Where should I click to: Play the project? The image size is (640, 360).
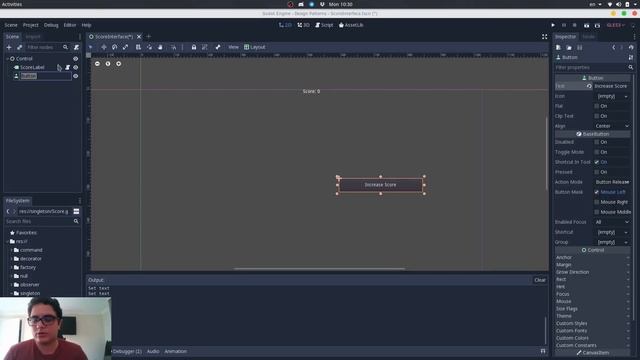click(x=553, y=25)
